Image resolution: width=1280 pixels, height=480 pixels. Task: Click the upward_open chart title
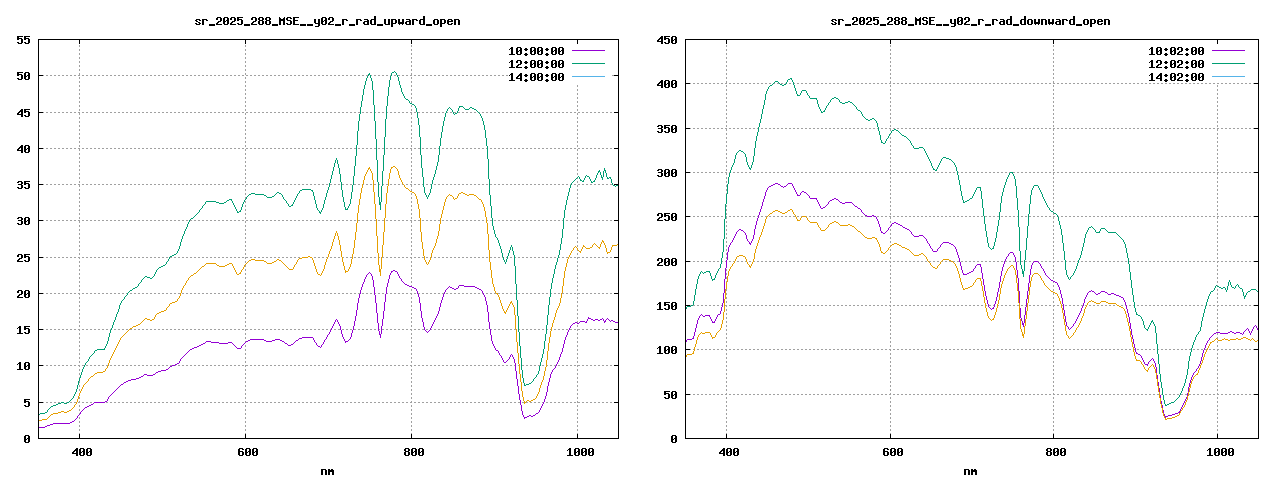(x=327, y=21)
